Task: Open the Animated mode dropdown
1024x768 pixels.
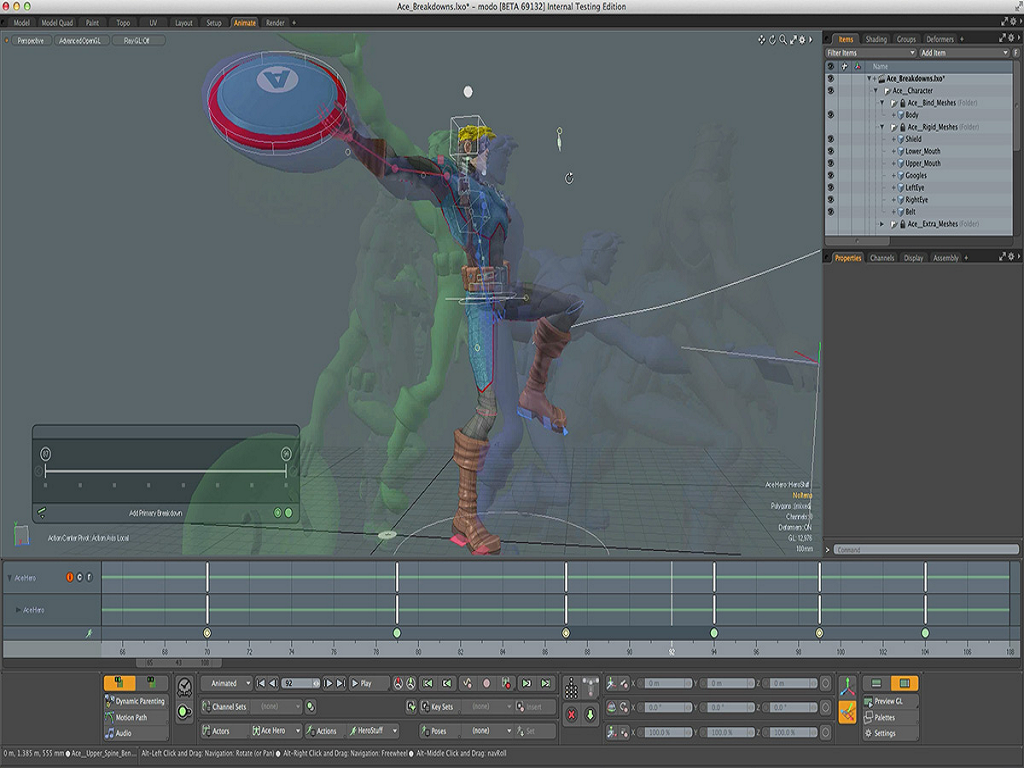Action: [226, 683]
